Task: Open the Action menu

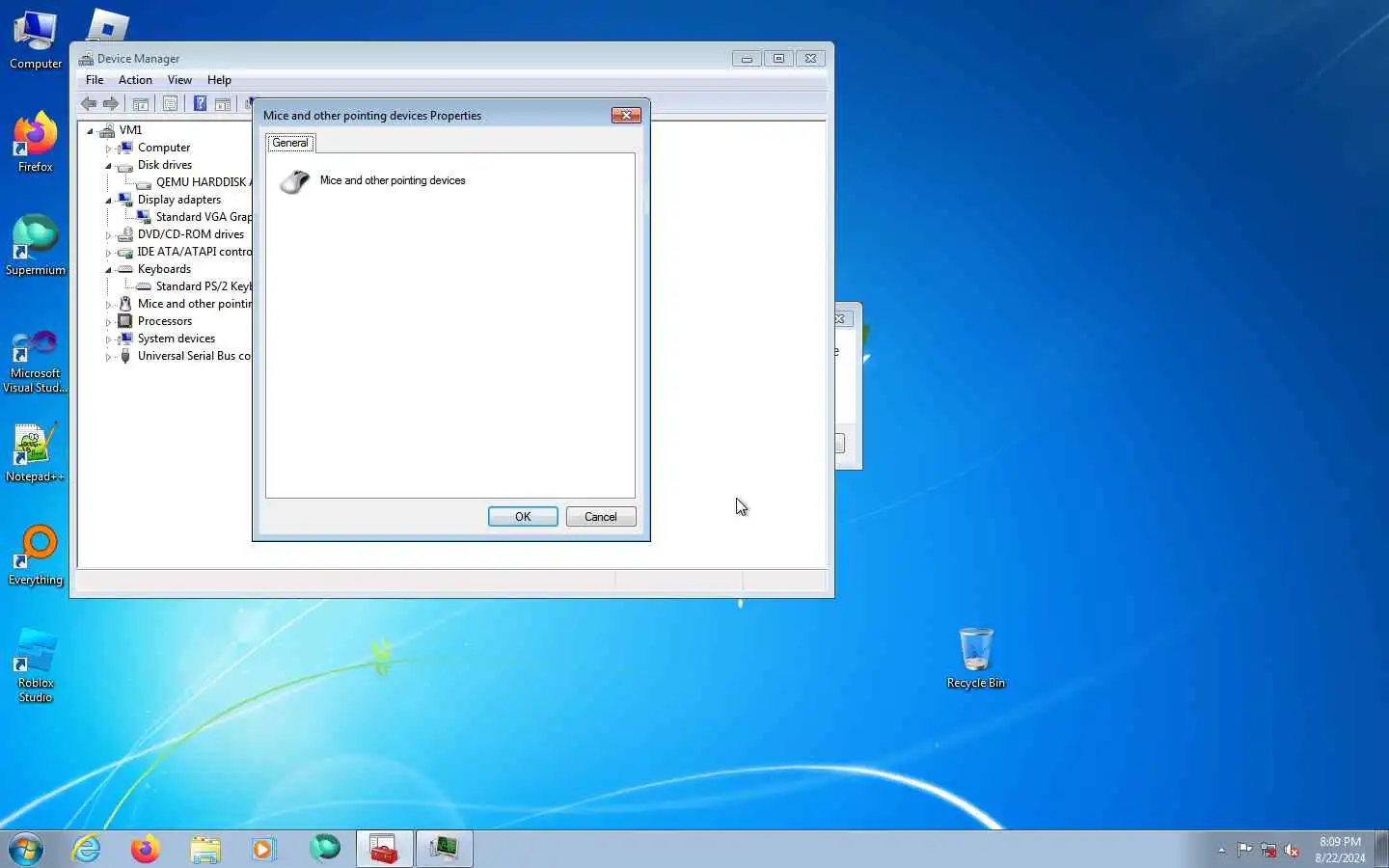Action: [x=135, y=80]
